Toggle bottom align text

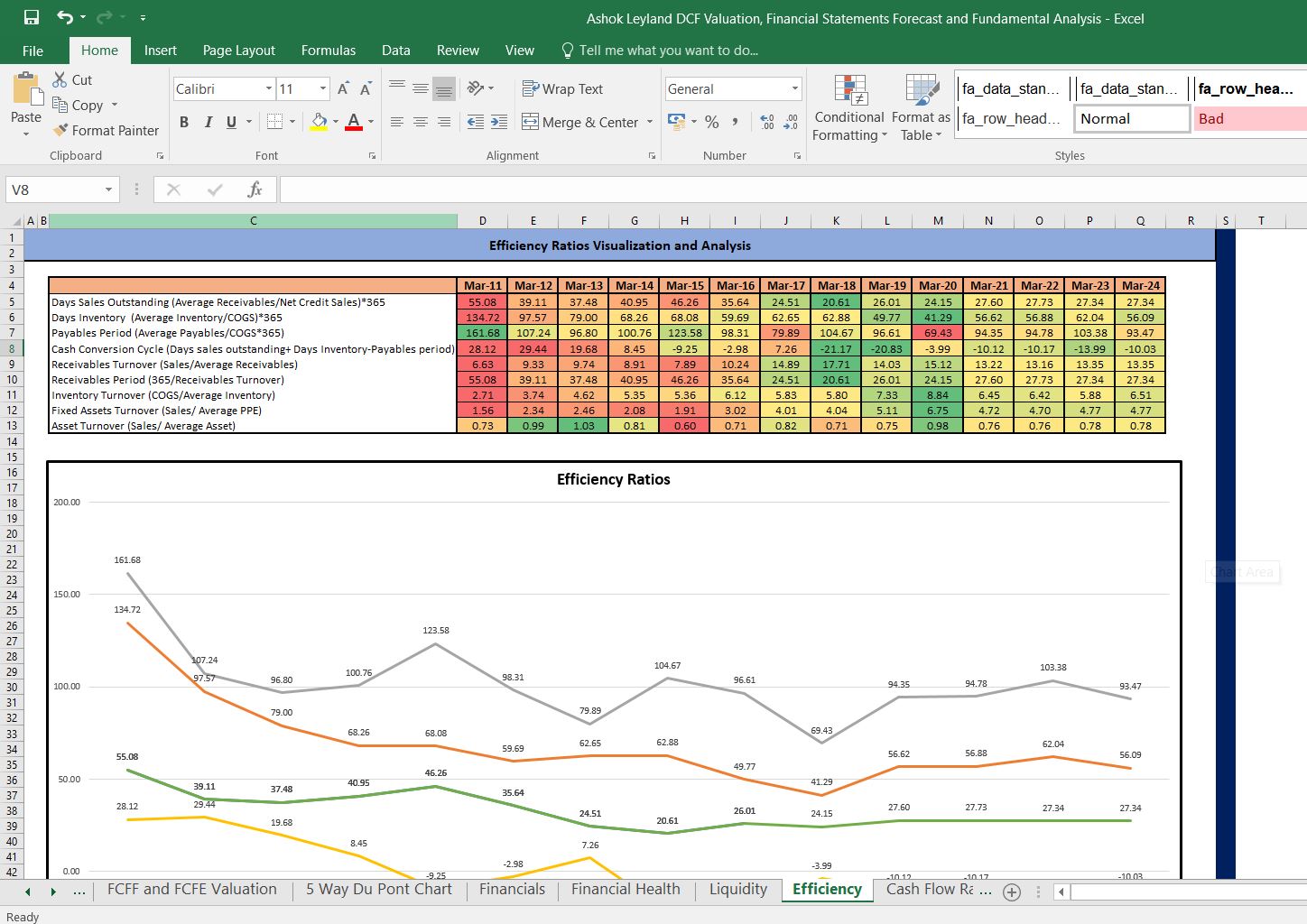[444, 88]
